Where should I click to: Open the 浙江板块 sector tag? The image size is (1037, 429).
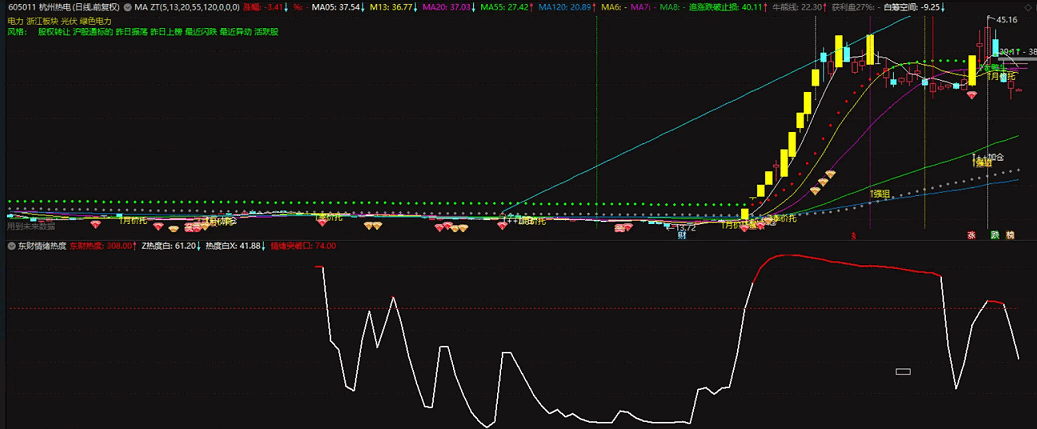(x=42, y=20)
